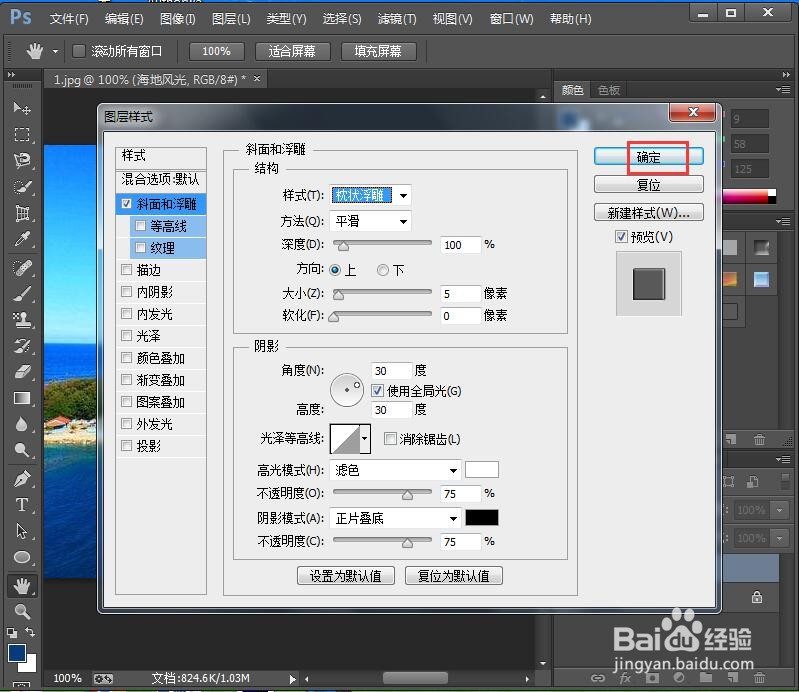
Task: Click the 新建样式 button
Action: (648, 212)
